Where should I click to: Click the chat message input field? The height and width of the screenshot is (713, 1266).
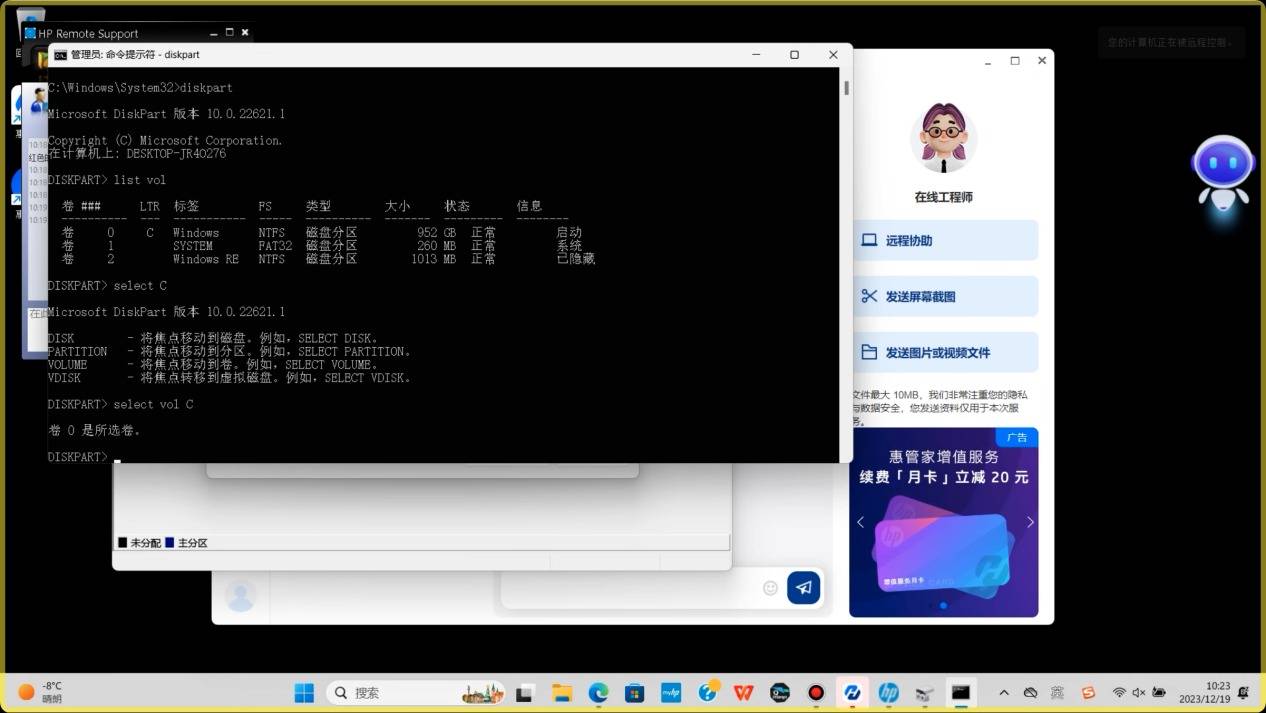(630, 589)
